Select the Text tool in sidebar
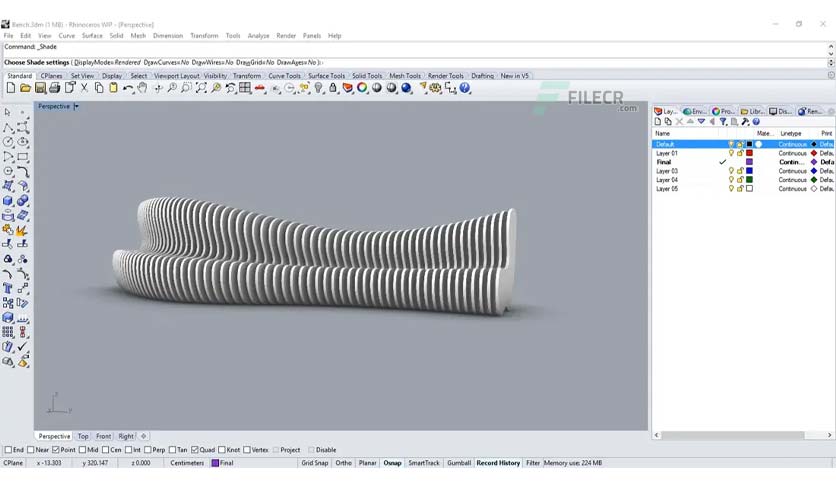 [x=8, y=288]
